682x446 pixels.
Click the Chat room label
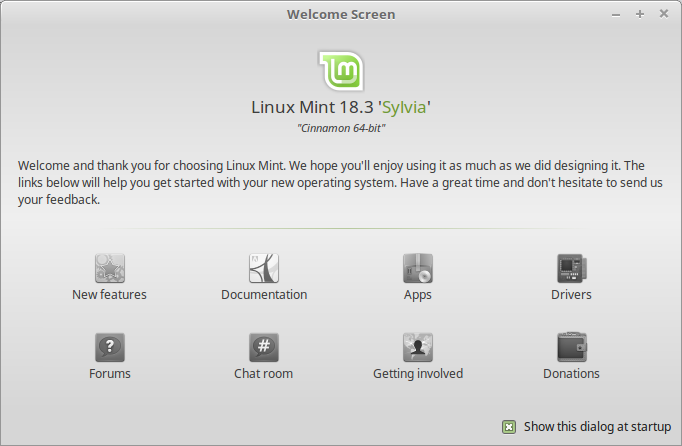pyautogui.click(x=264, y=374)
